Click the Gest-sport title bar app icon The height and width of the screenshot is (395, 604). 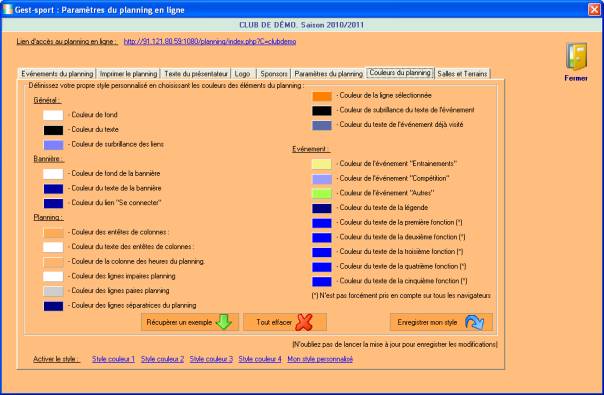tap(8, 10)
